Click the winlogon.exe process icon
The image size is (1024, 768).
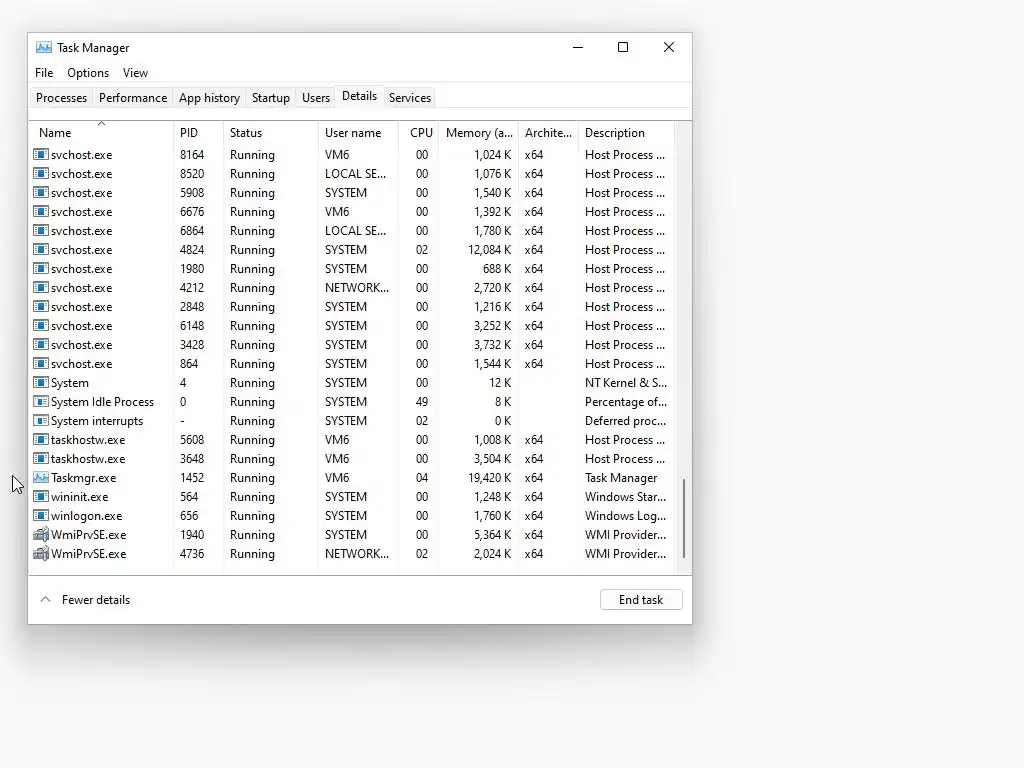click(40, 515)
